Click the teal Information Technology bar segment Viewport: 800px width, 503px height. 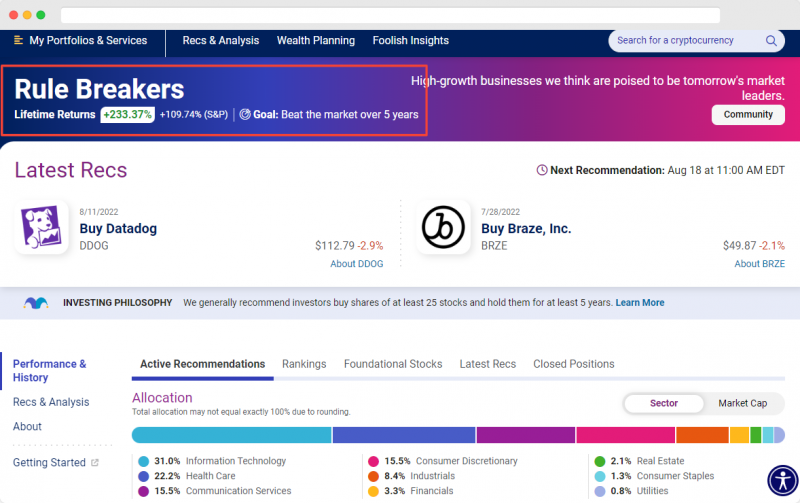(x=232, y=435)
